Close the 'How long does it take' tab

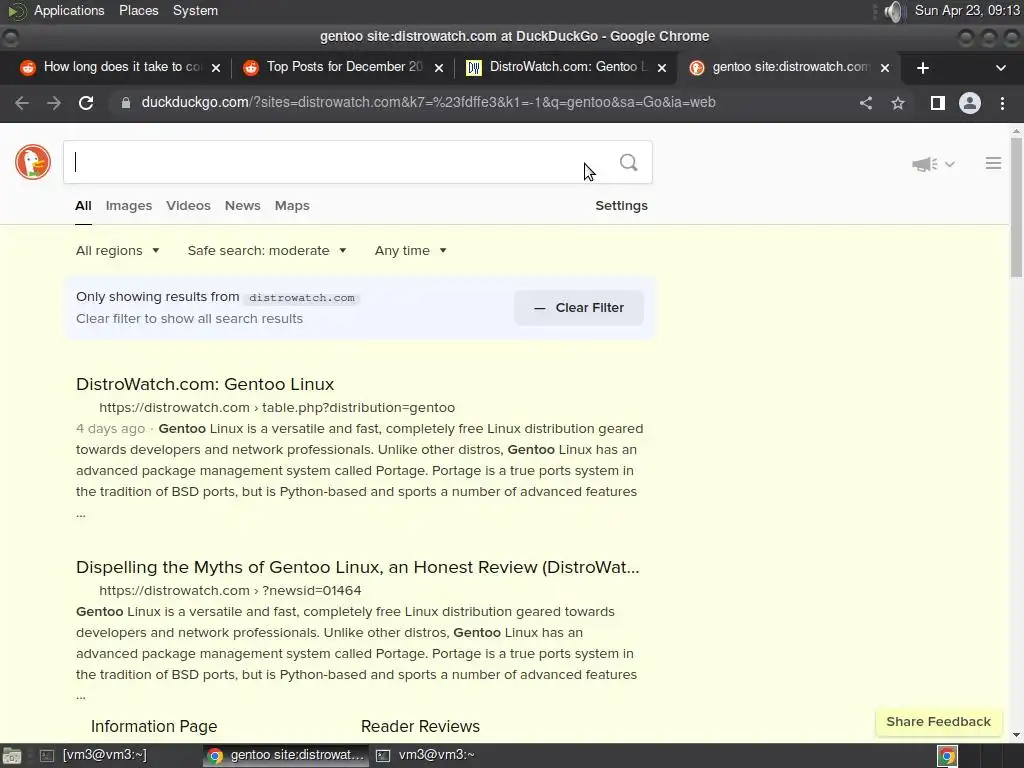[x=216, y=68]
